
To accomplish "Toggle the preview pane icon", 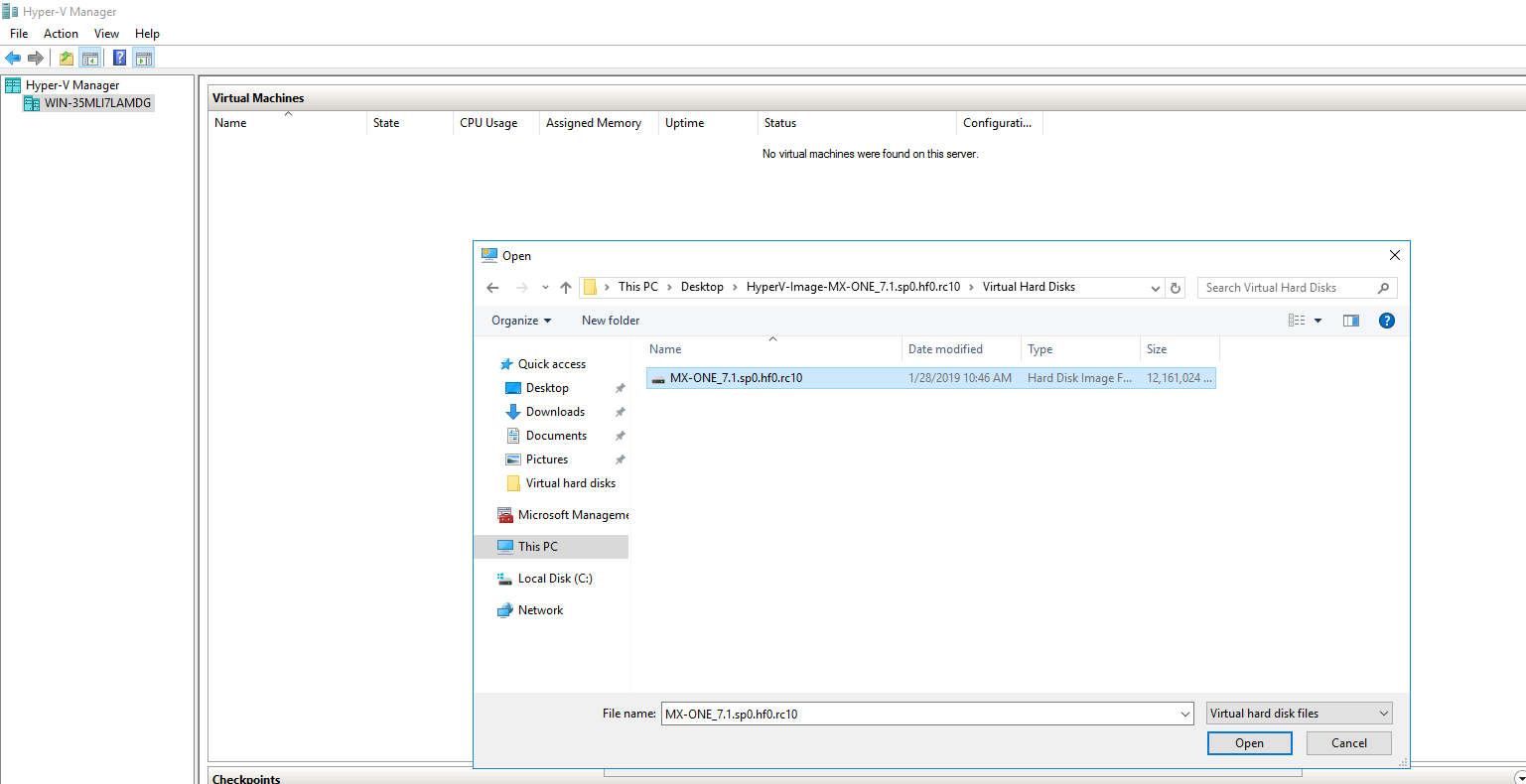I will point(1350,321).
